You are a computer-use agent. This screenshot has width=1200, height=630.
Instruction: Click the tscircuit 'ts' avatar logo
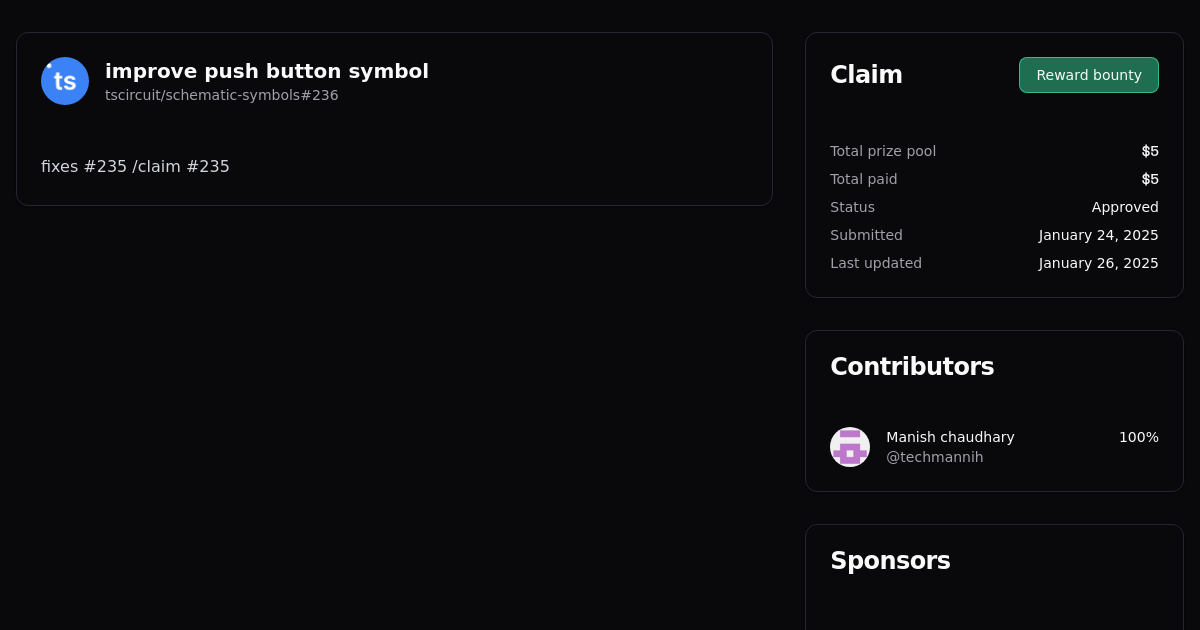[65, 81]
